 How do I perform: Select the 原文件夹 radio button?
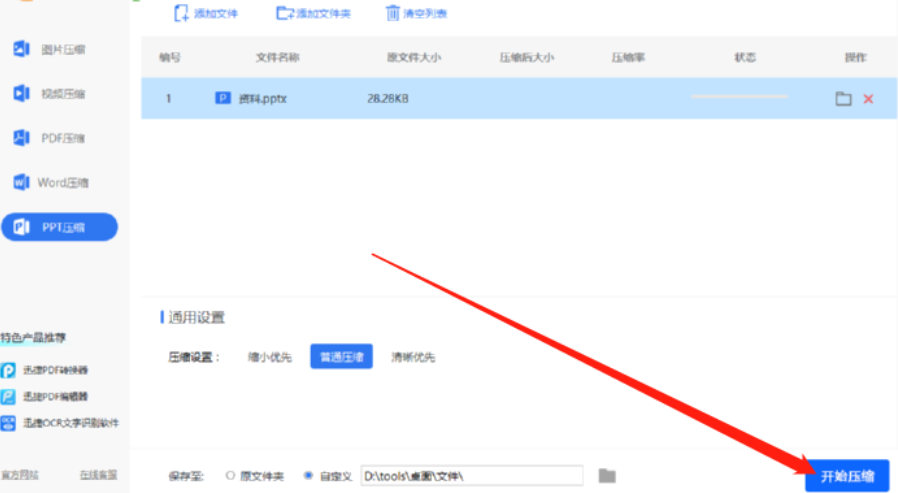pyautogui.click(x=230, y=475)
